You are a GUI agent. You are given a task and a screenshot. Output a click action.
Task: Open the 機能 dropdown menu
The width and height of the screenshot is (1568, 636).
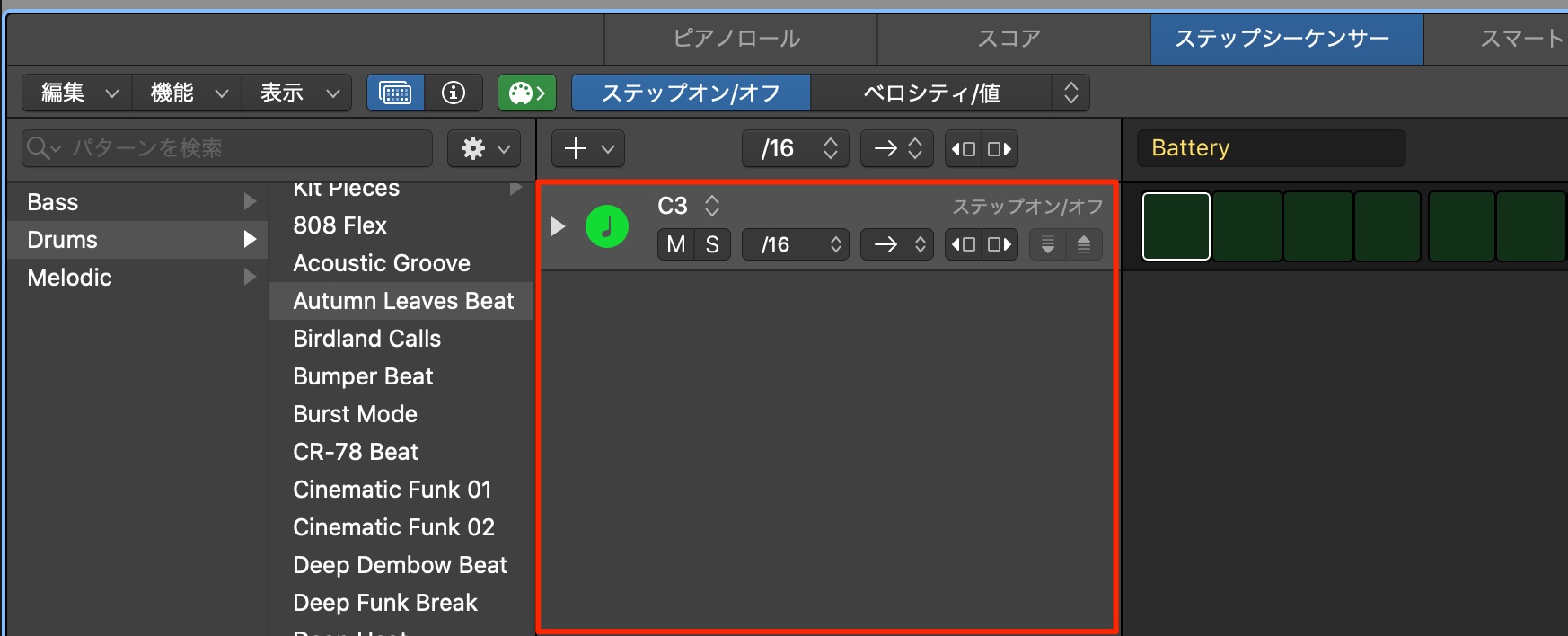(187, 93)
